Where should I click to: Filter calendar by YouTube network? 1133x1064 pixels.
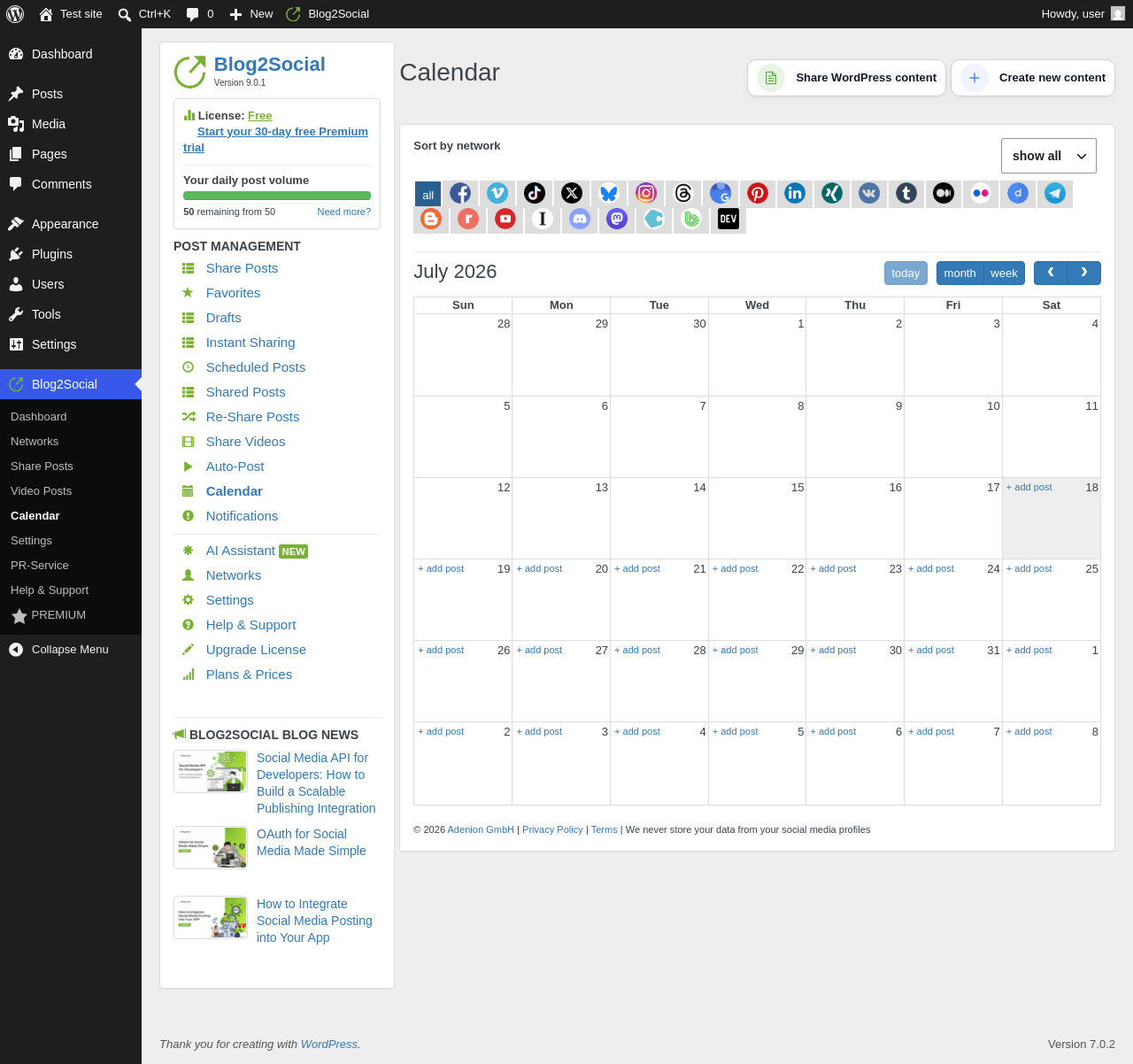point(505,220)
